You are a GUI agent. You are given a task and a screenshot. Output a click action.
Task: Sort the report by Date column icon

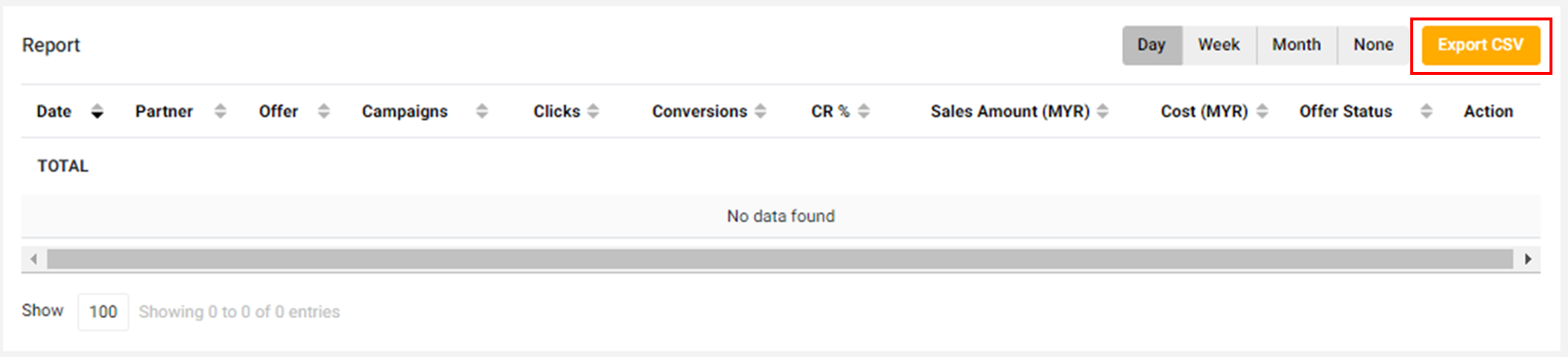96,112
